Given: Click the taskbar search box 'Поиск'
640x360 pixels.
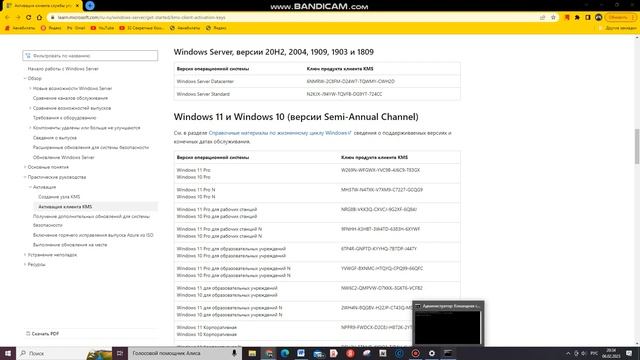Looking at the screenshot, I should pyautogui.click(x=52, y=353).
